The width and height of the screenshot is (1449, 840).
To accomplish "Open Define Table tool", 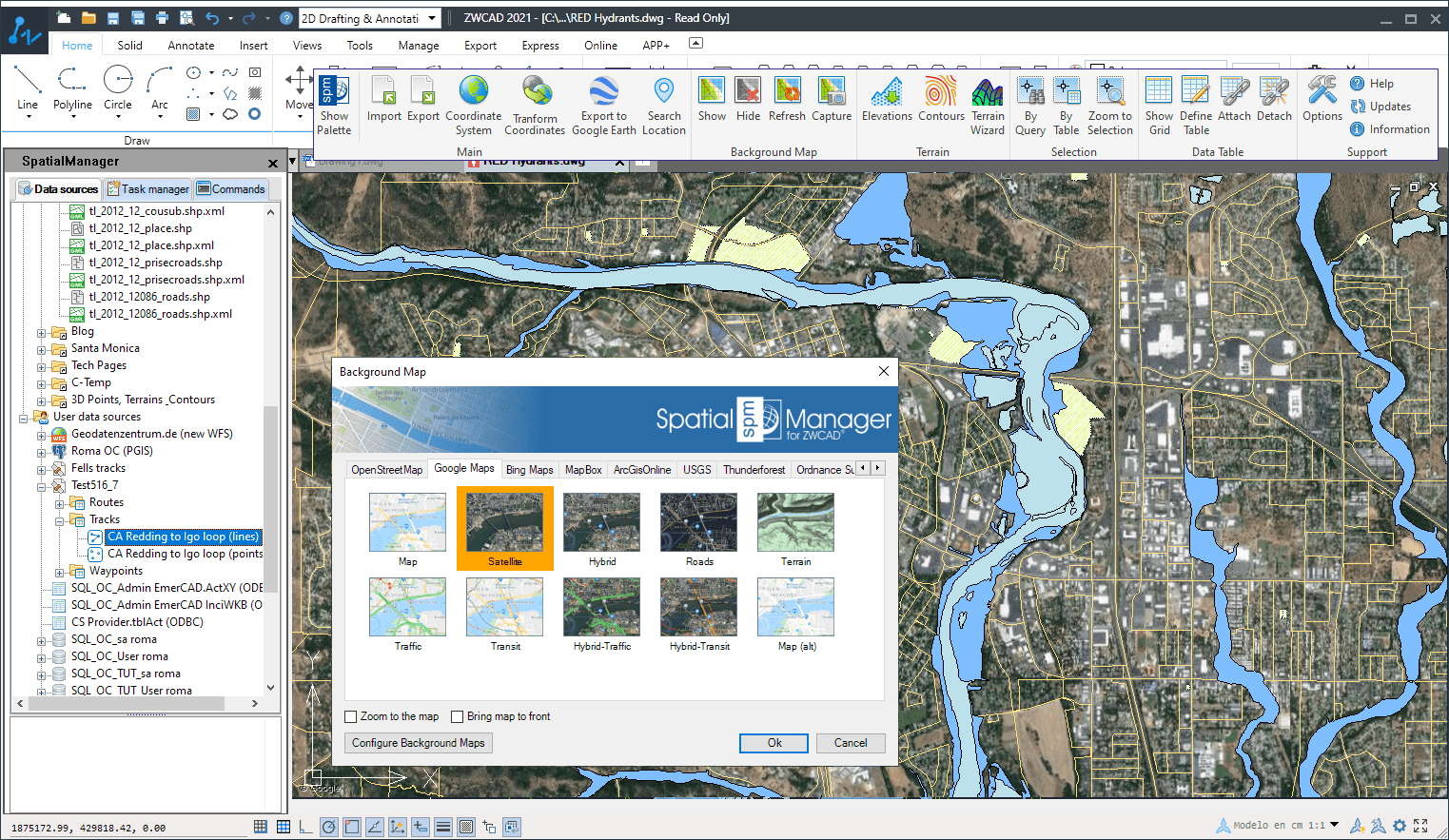I will pos(1196,105).
